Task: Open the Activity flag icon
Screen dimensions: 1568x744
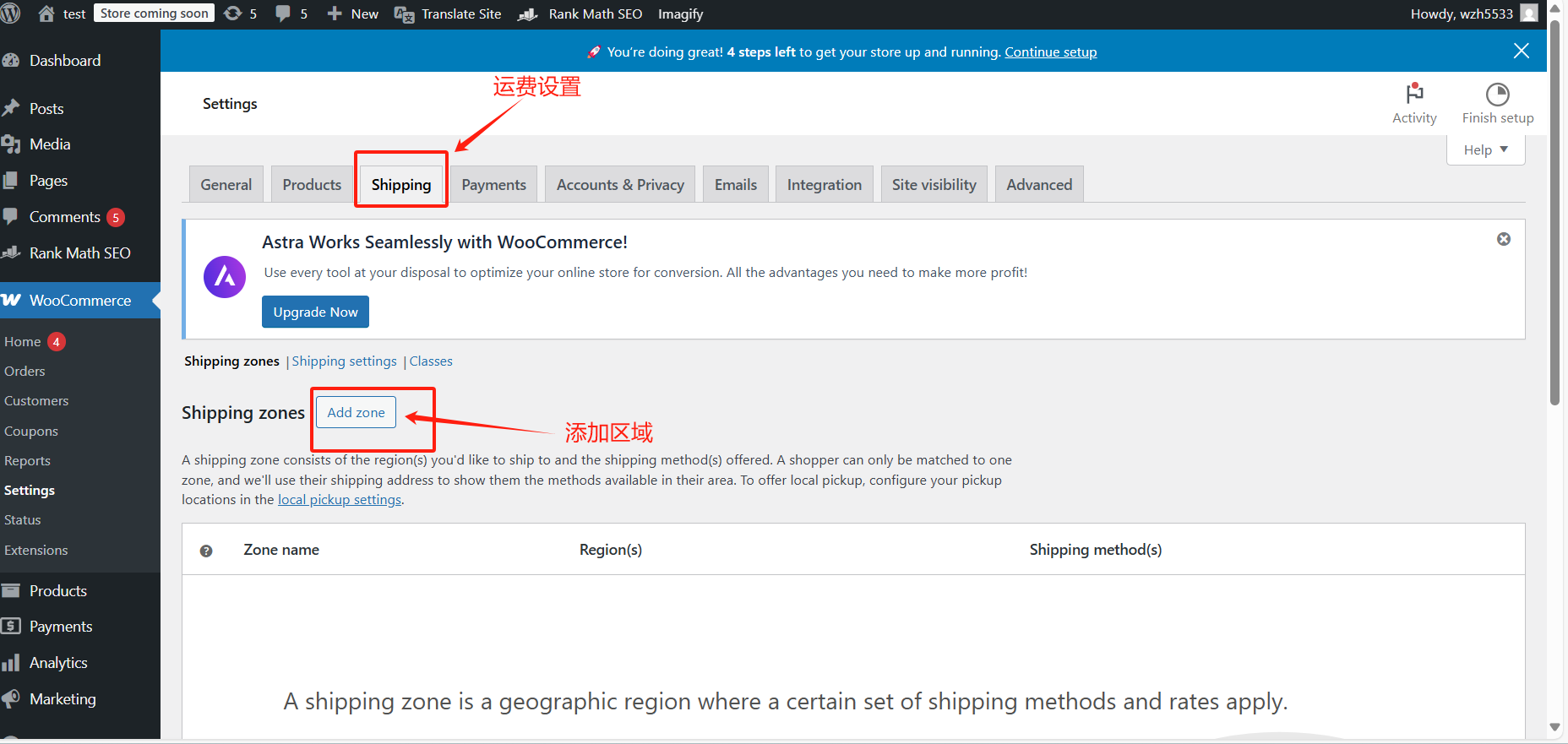Action: (1414, 94)
